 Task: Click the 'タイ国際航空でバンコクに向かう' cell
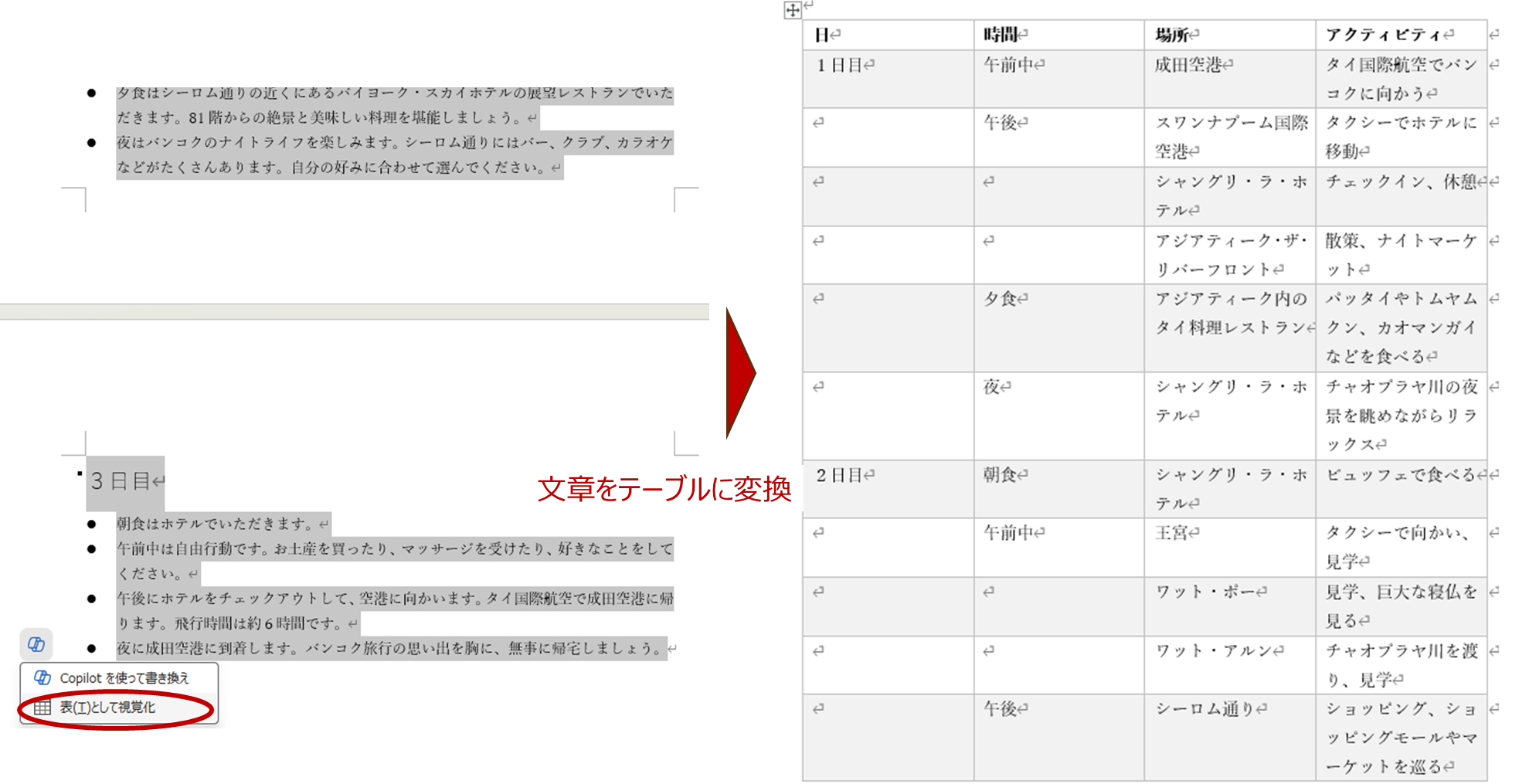coord(1402,79)
